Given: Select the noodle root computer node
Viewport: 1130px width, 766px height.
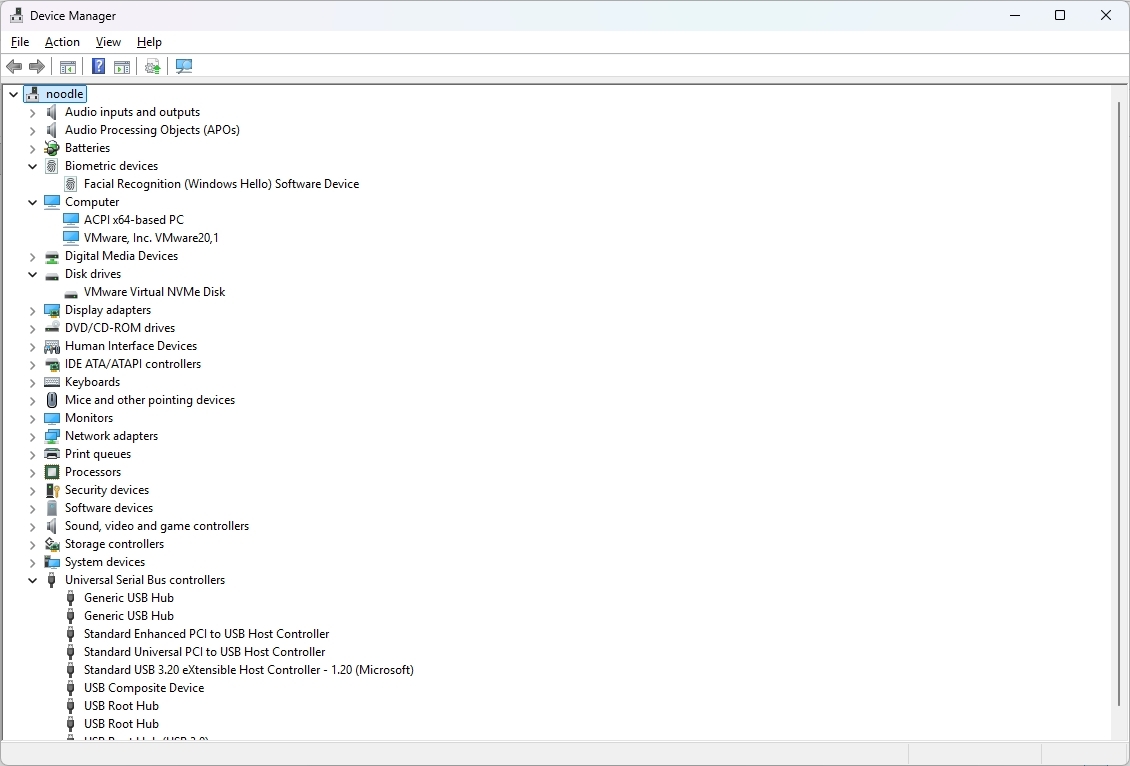Looking at the screenshot, I should point(62,93).
